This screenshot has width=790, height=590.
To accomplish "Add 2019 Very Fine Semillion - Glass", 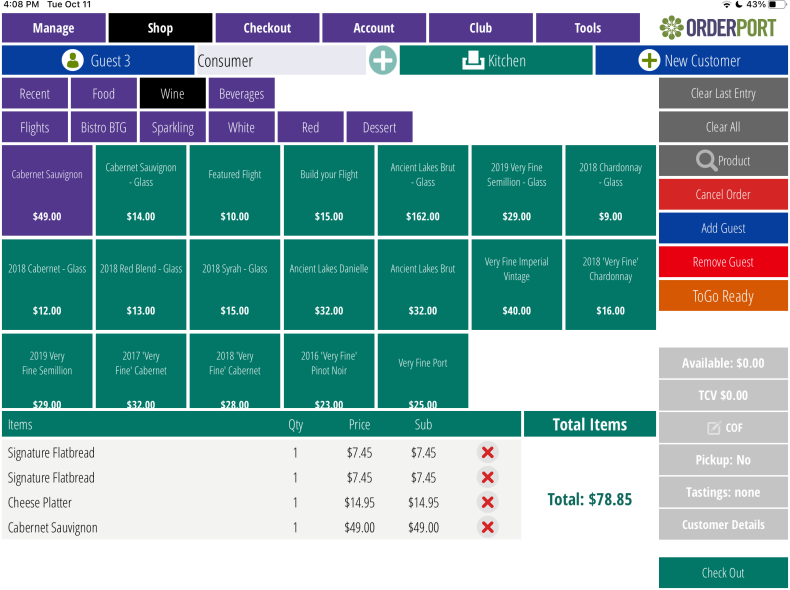I will [516, 190].
